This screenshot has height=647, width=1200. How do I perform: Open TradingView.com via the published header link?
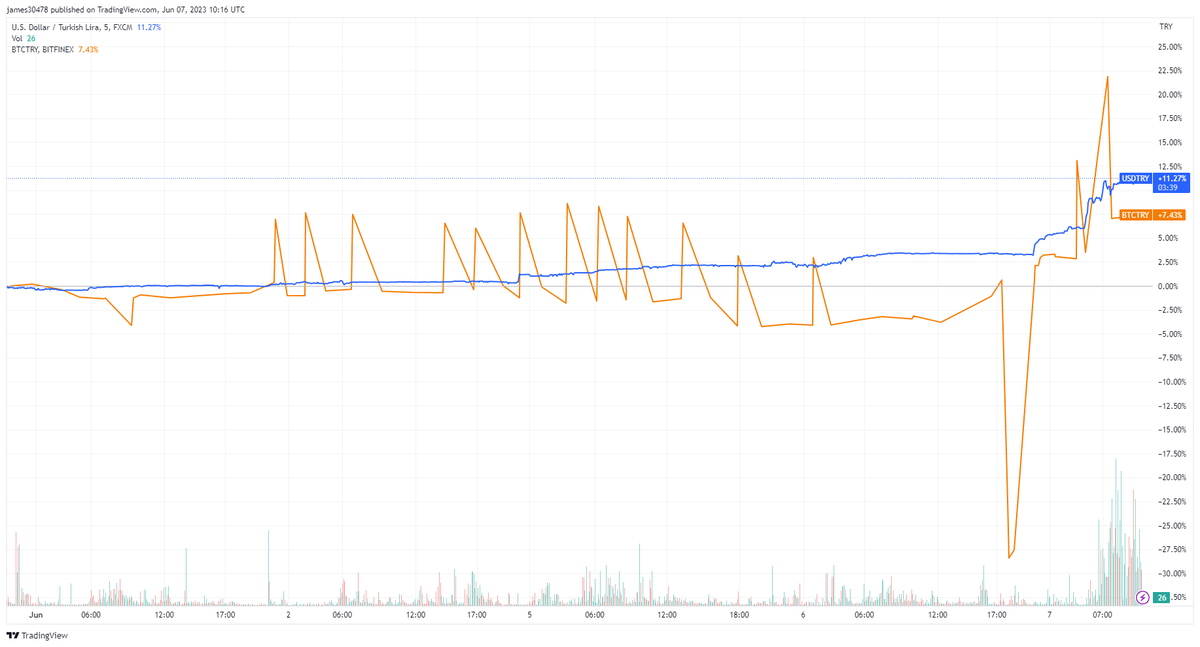(x=126, y=9)
